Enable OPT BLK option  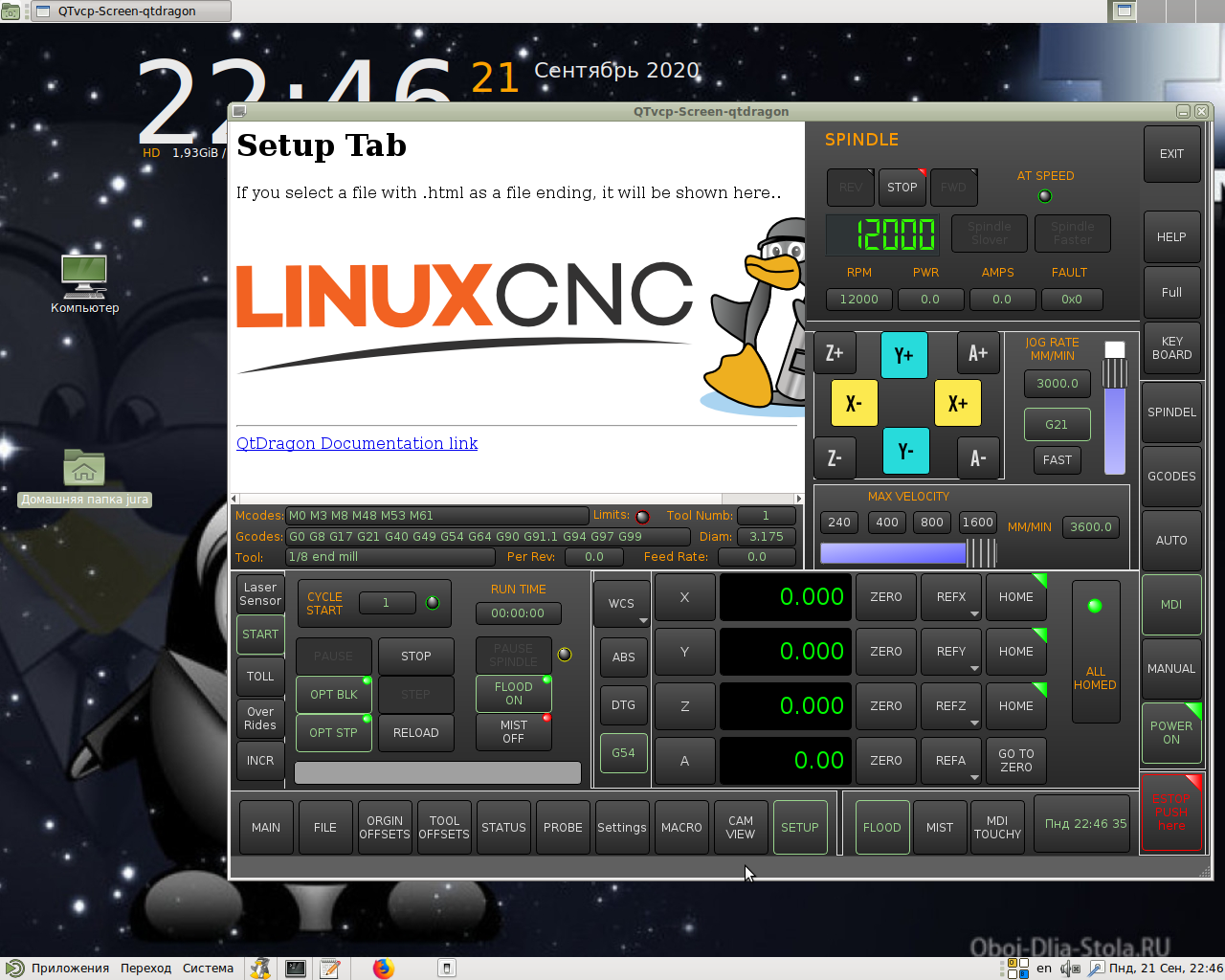point(334,695)
